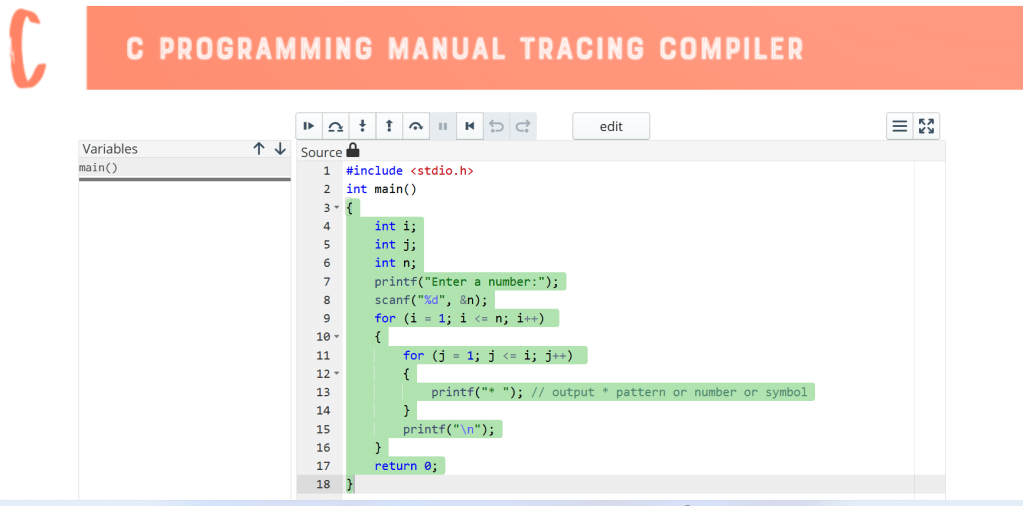Click the step over icon

(x=336, y=126)
